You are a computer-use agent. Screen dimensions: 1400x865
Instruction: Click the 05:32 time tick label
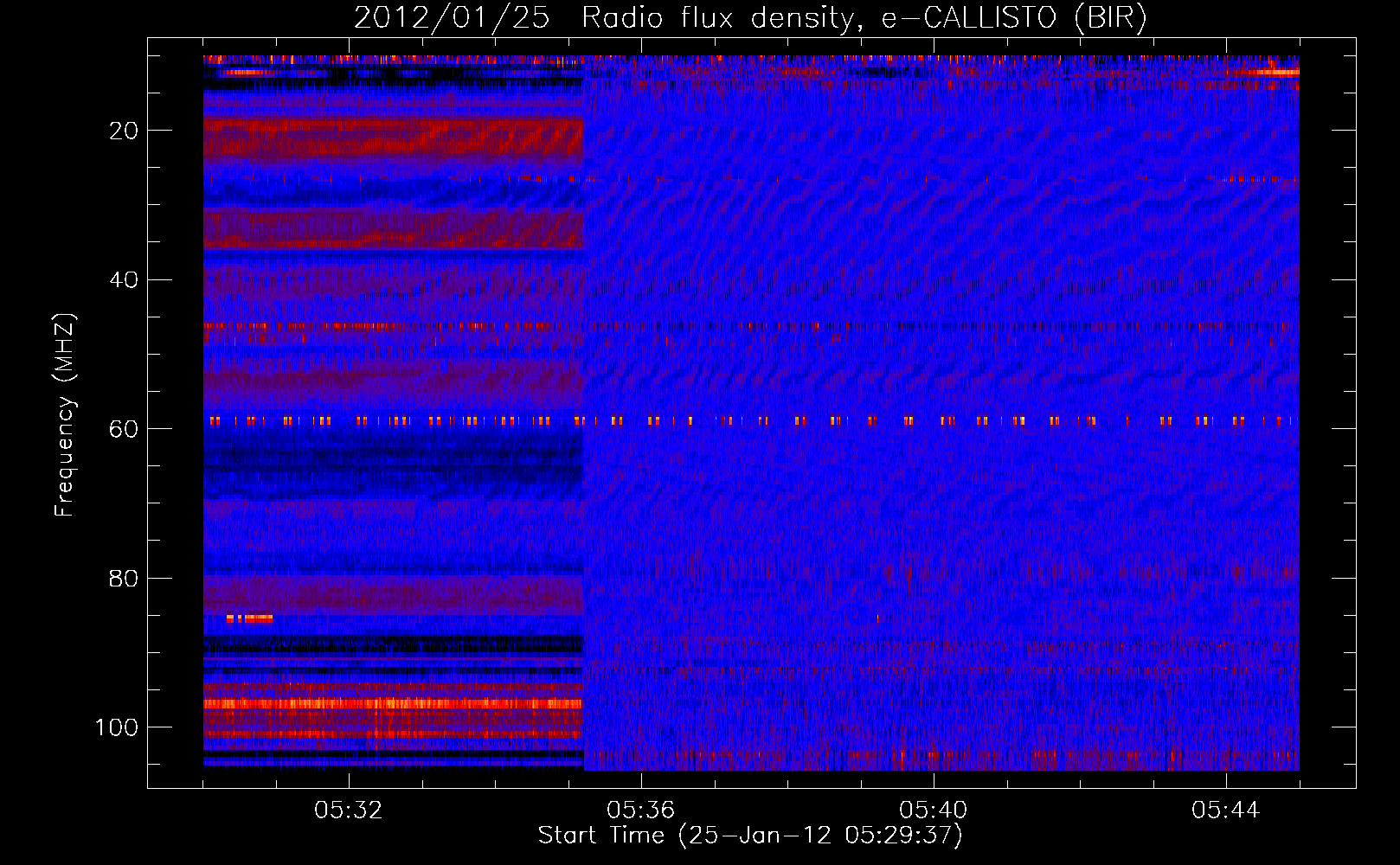(348, 811)
